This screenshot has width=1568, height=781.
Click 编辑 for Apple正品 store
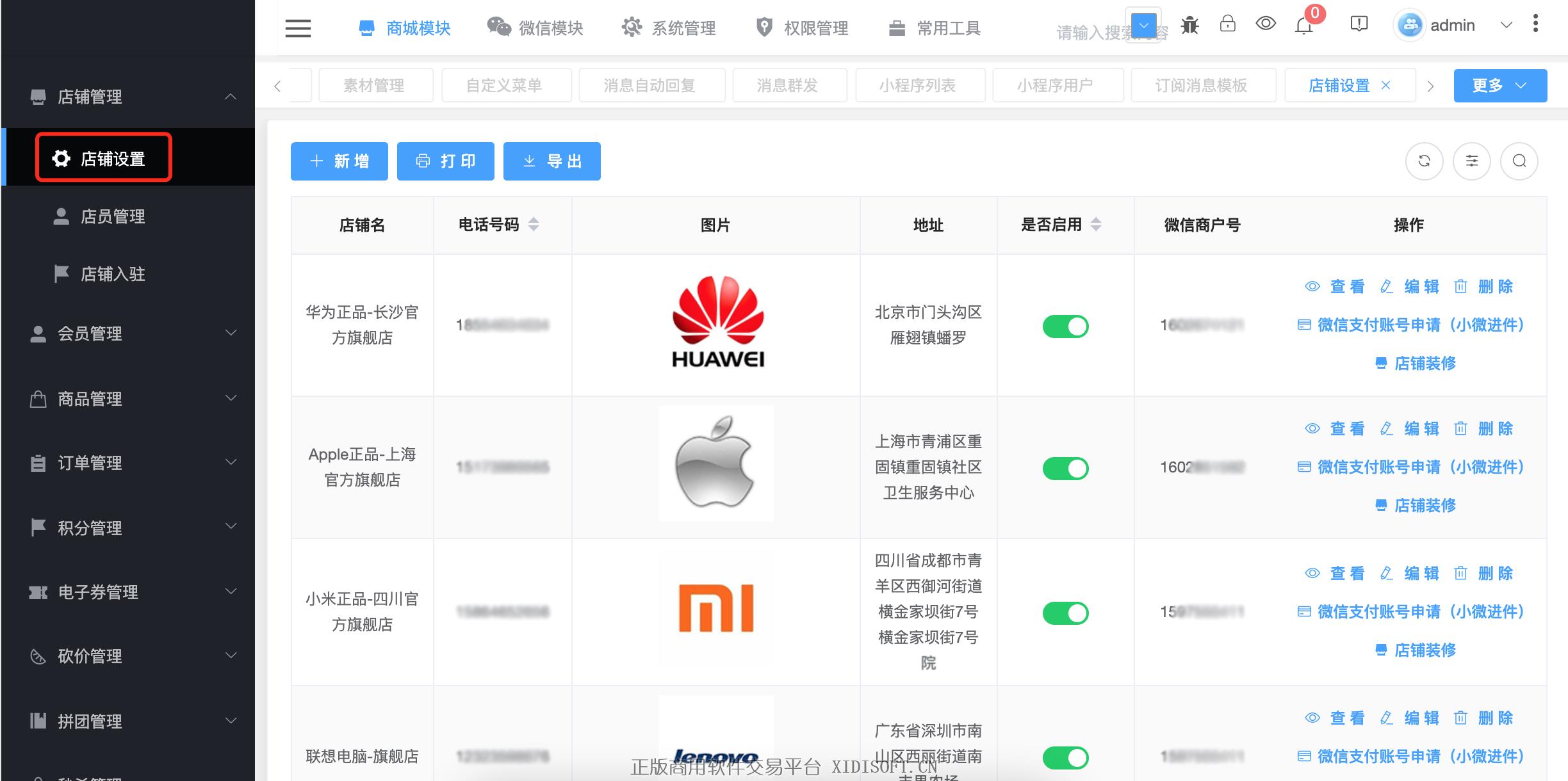coord(1409,428)
